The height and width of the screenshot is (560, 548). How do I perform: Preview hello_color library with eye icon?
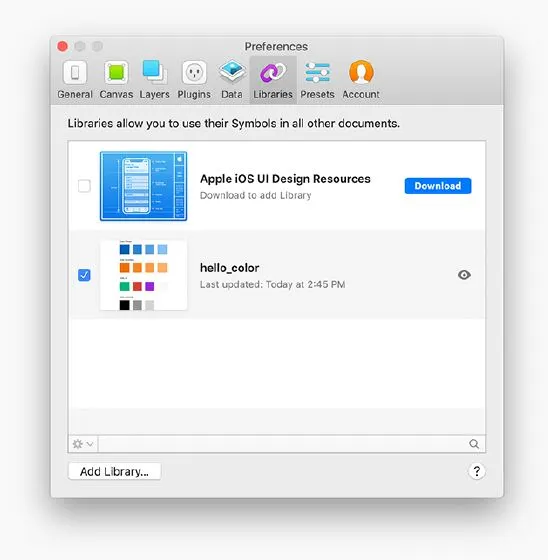[464, 275]
